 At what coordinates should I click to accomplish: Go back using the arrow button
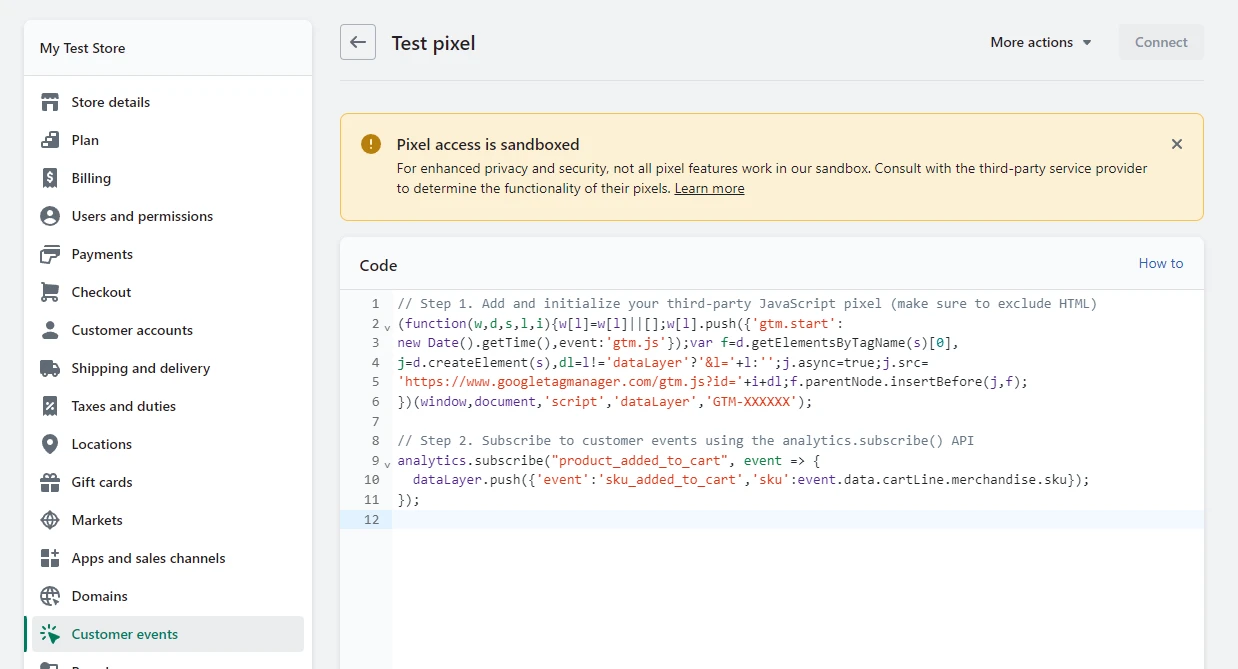(x=358, y=43)
